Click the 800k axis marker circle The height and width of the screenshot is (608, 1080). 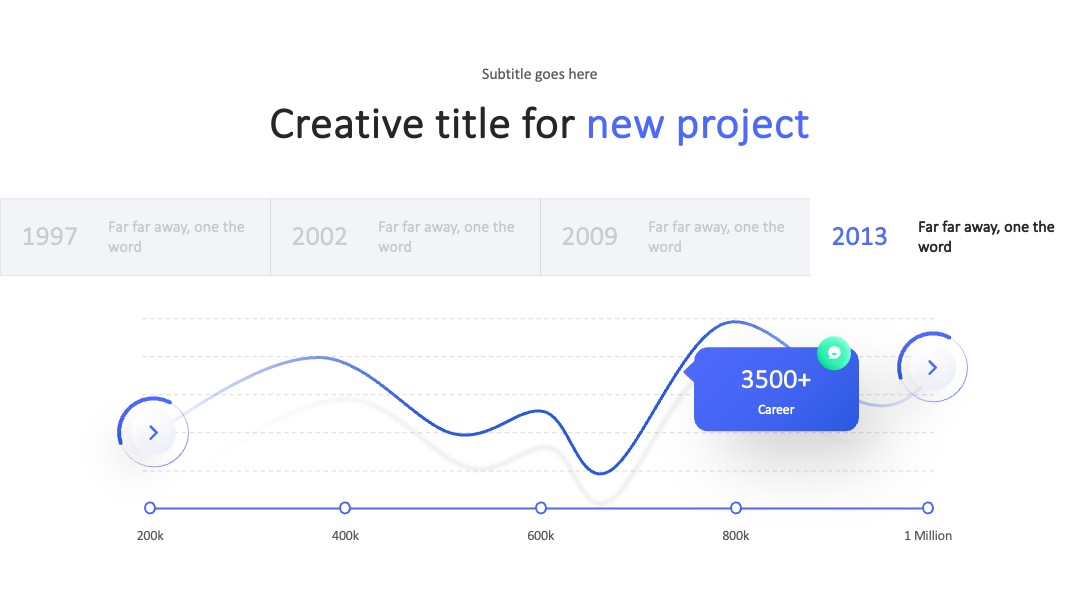pos(736,508)
